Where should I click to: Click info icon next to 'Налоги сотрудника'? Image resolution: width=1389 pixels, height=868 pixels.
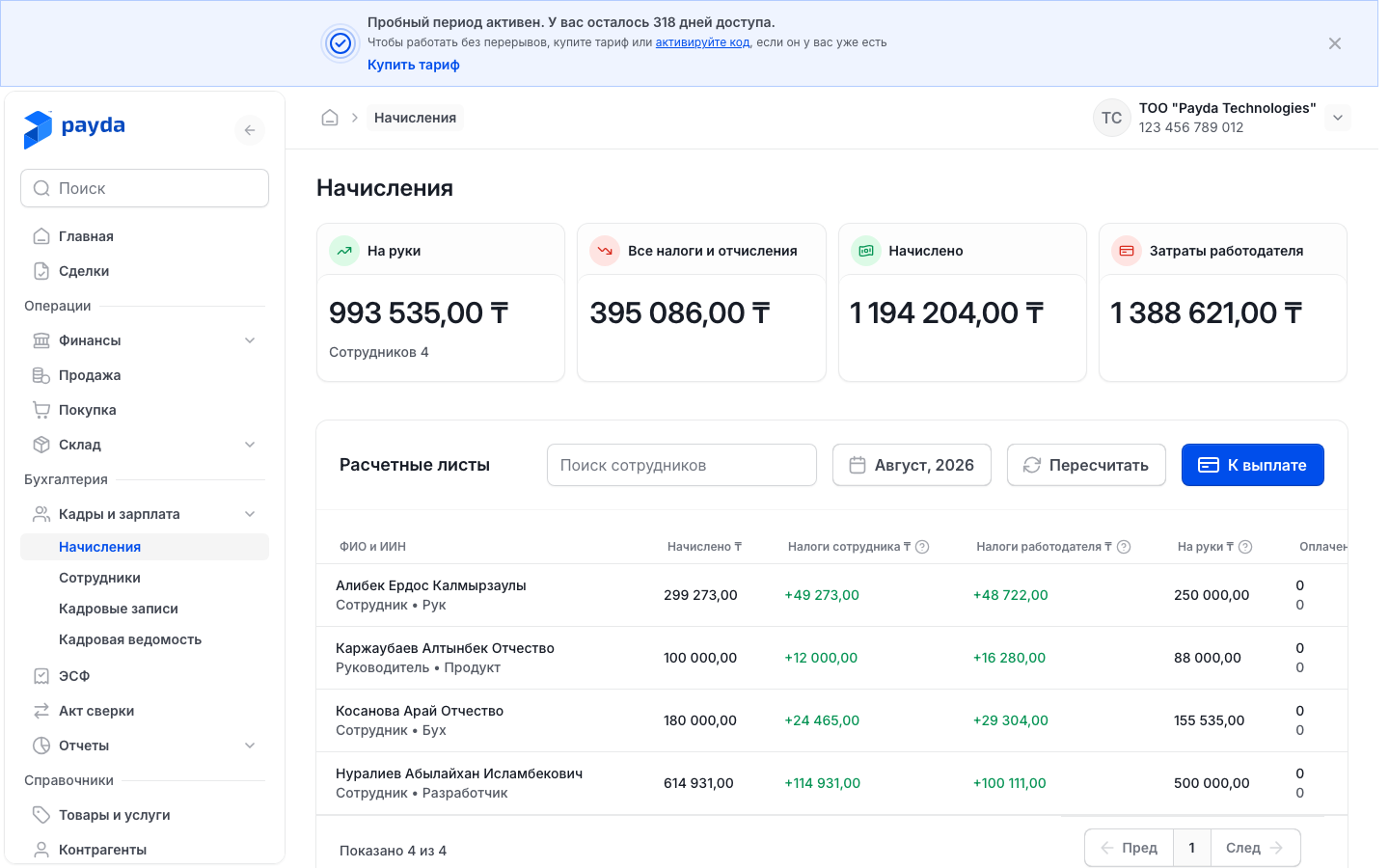click(x=922, y=547)
